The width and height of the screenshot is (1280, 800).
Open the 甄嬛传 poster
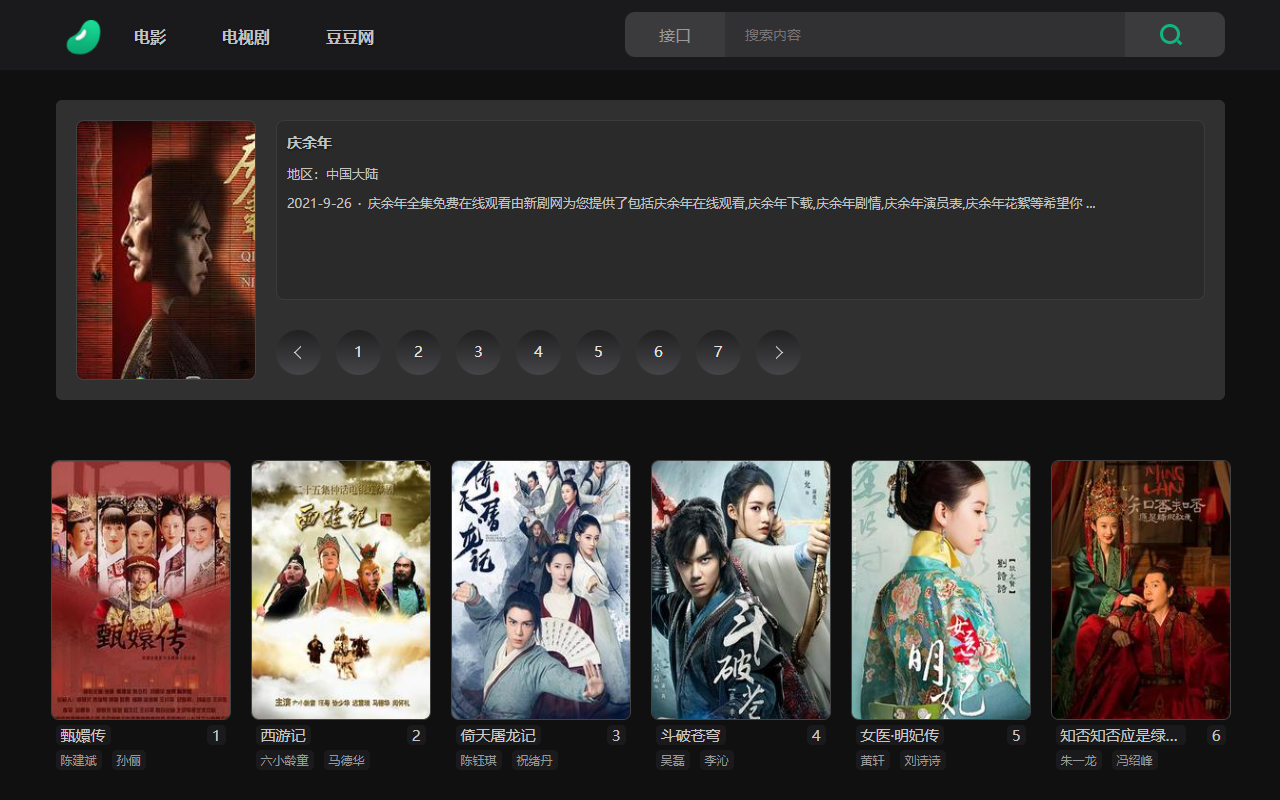(141, 590)
